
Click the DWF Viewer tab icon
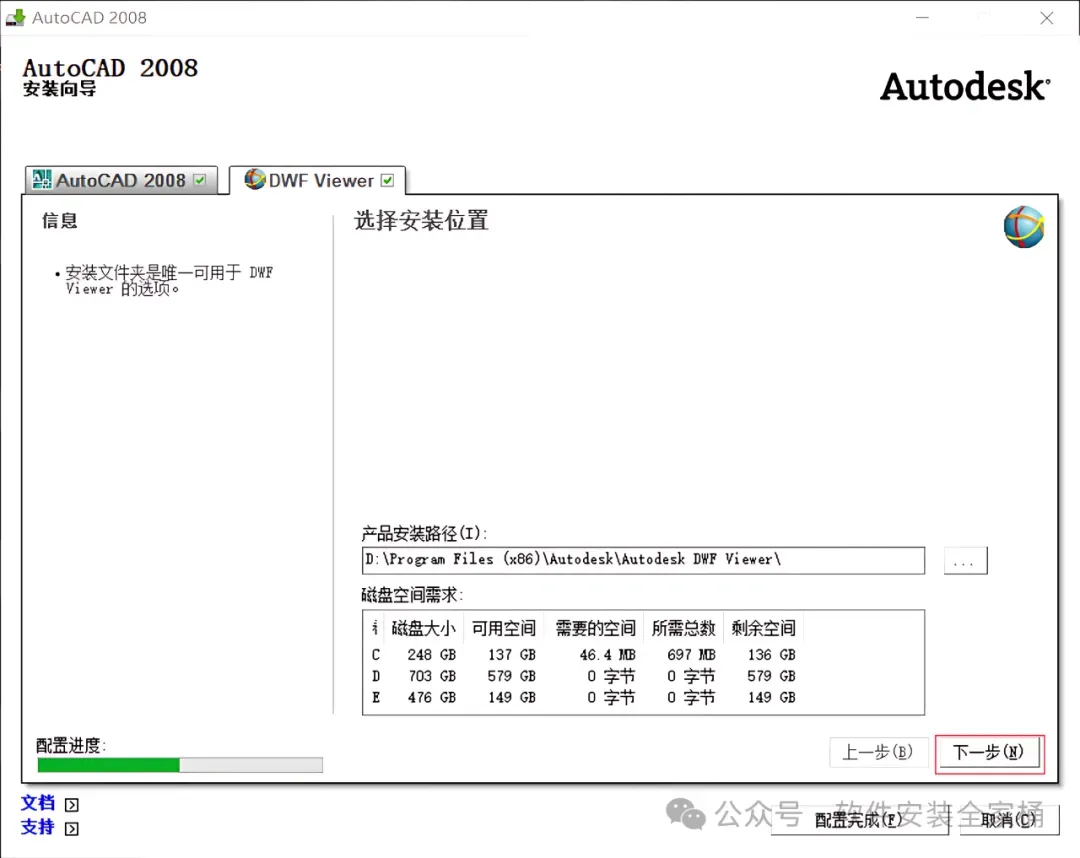255,179
